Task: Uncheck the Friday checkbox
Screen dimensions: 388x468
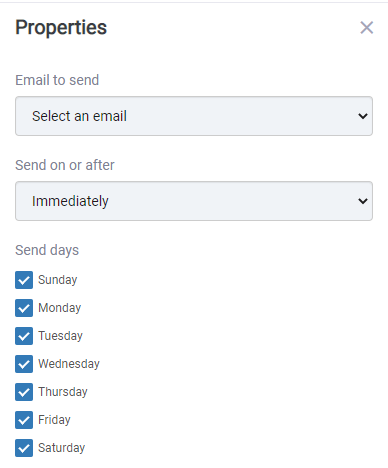Action: point(24,420)
